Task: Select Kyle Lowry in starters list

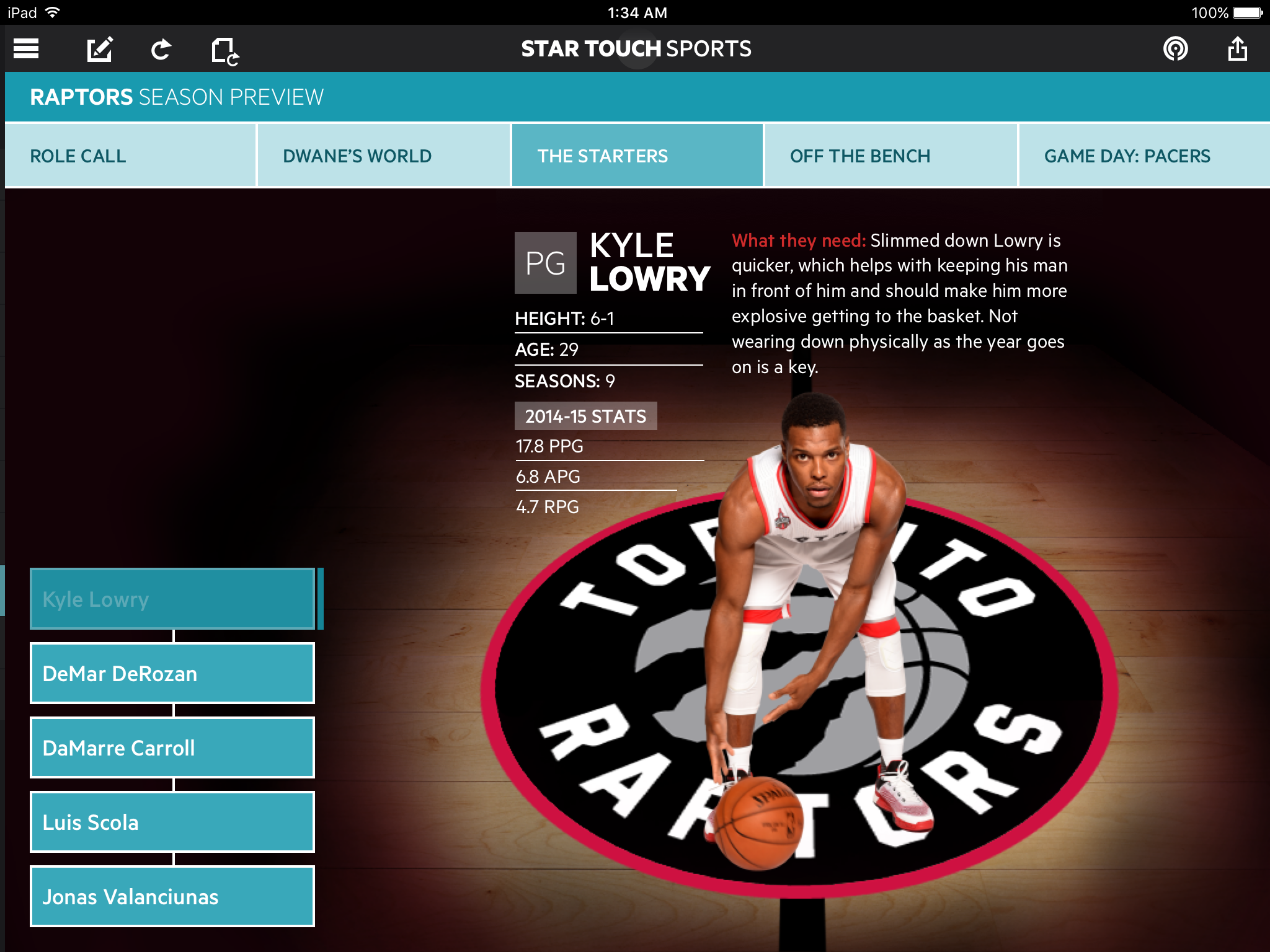Action: click(172, 599)
